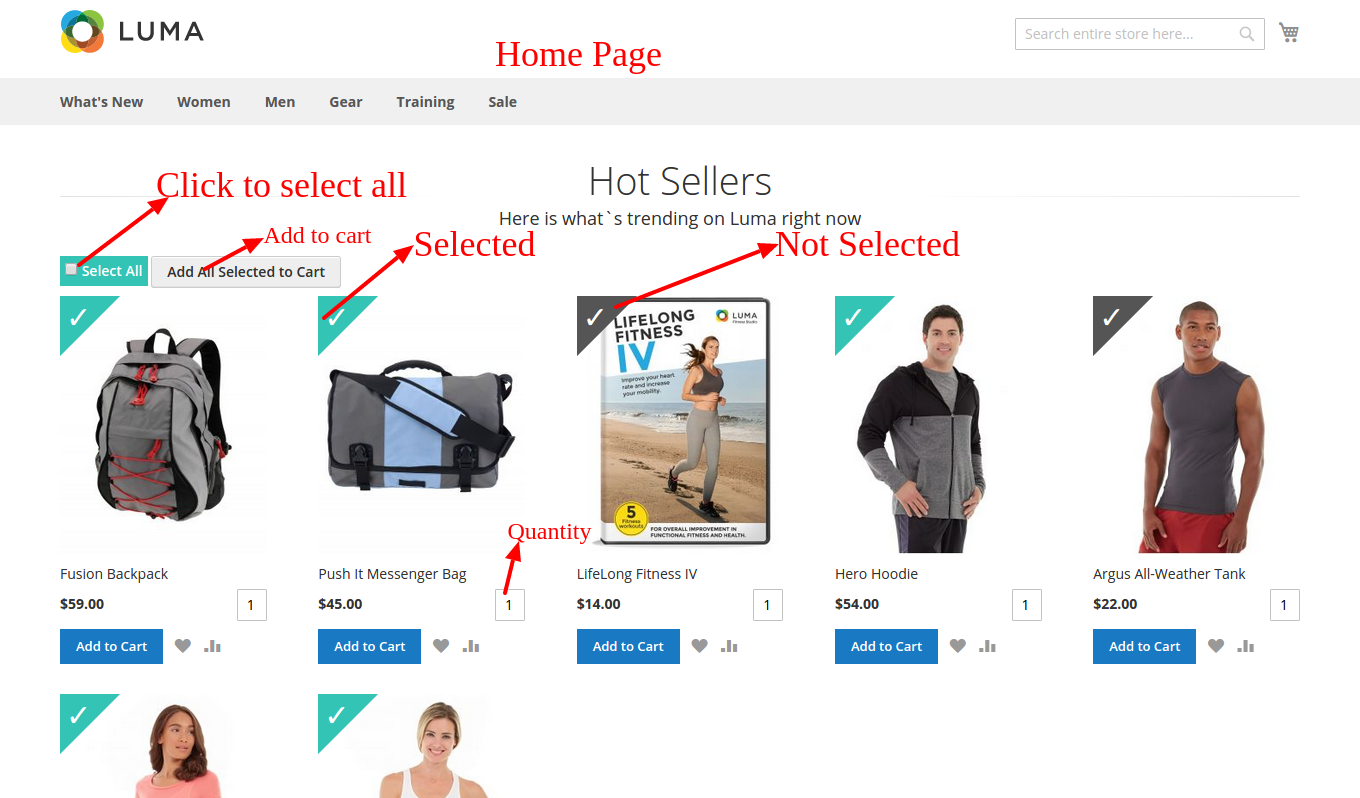Deselect the Fusion Backpack corner checkmark
This screenshot has width=1360, height=798.
click(78, 317)
